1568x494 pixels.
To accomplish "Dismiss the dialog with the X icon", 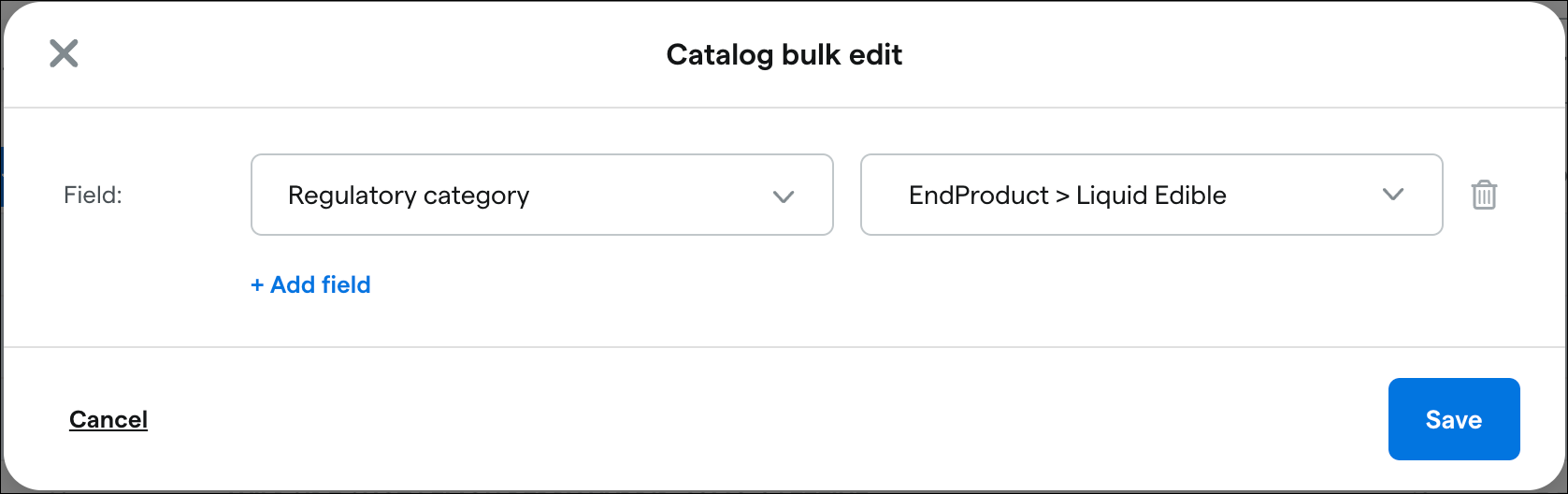I will click(64, 53).
